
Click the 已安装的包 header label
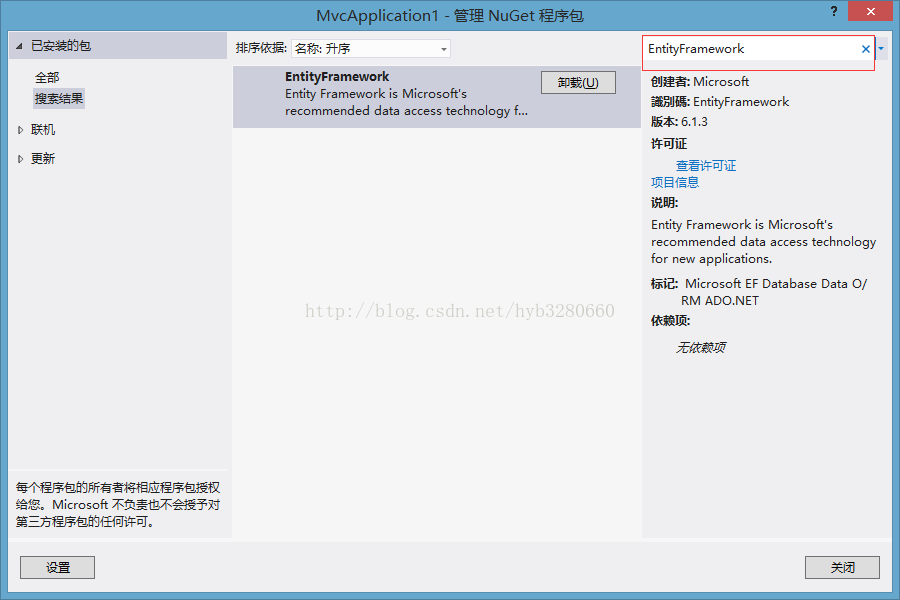tap(61, 46)
